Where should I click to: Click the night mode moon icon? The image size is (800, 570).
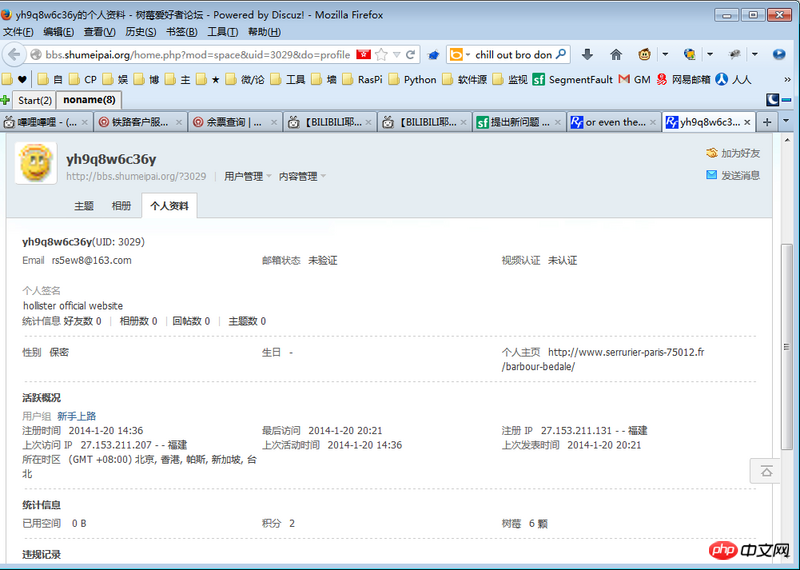(772, 100)
